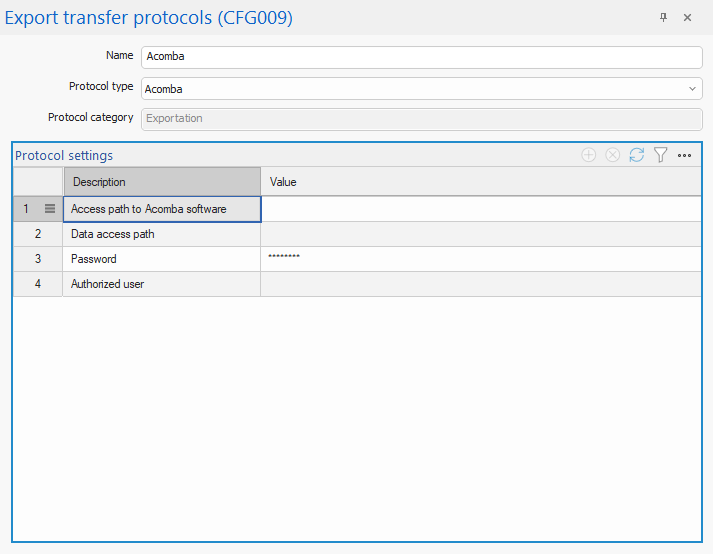The image size is (713, 554).
Task: Select the Data access path row
Action: point(161,234)
